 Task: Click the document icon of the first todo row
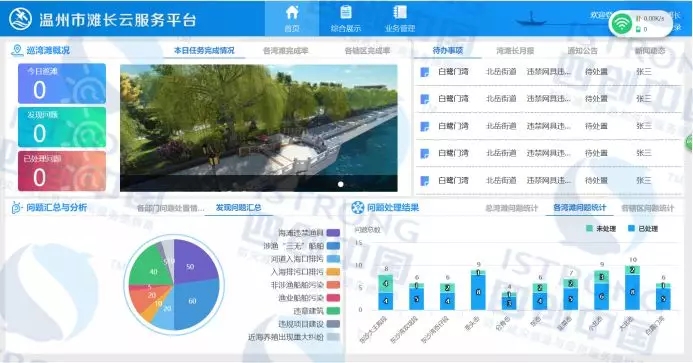point(424,72)
